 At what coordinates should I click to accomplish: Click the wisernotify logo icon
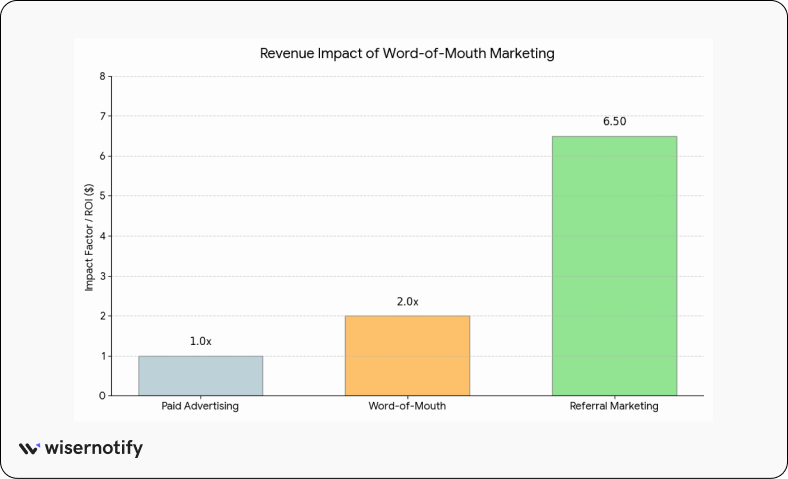(29, 449)
